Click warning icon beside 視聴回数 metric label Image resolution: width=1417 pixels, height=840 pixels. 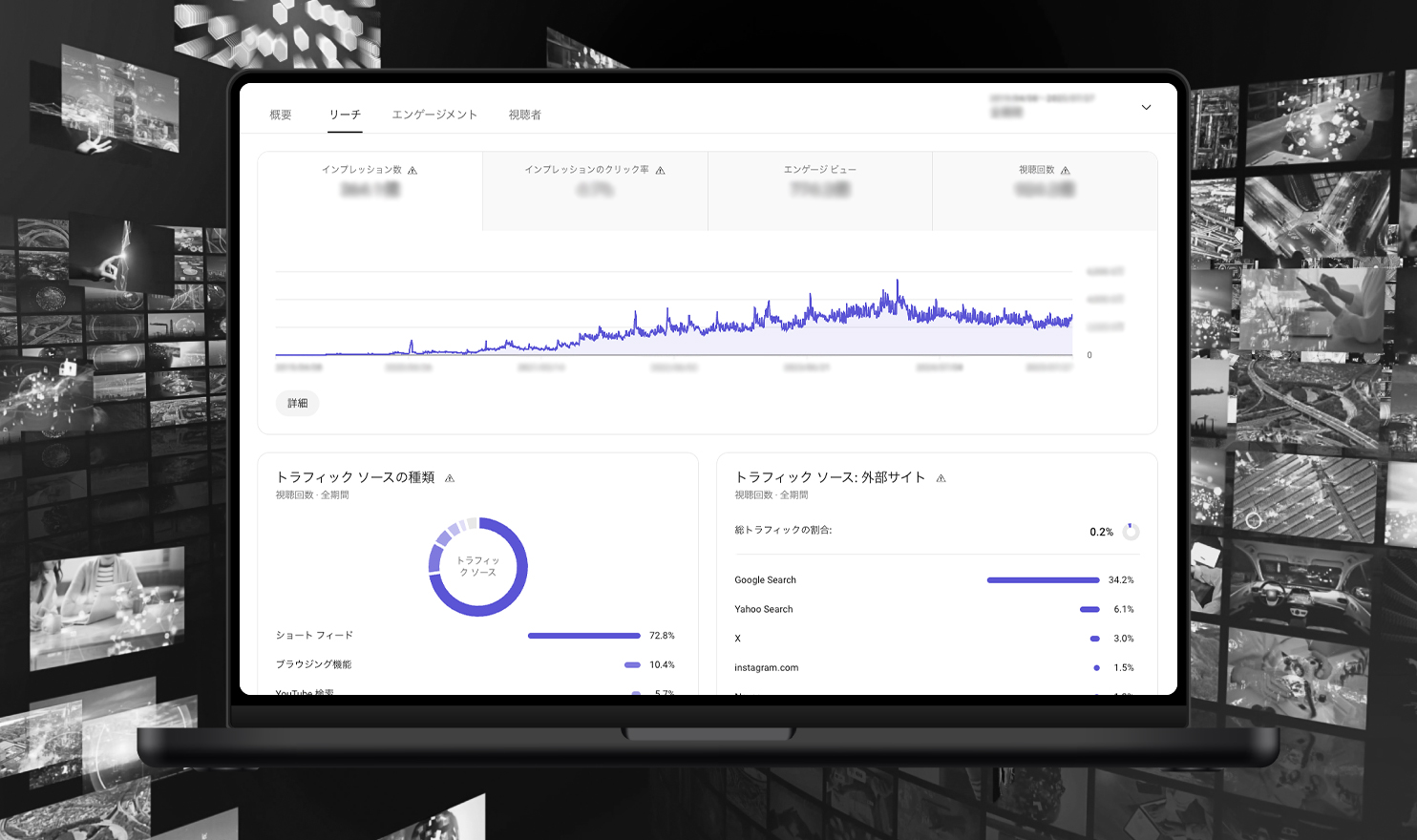coord(1066,171)
